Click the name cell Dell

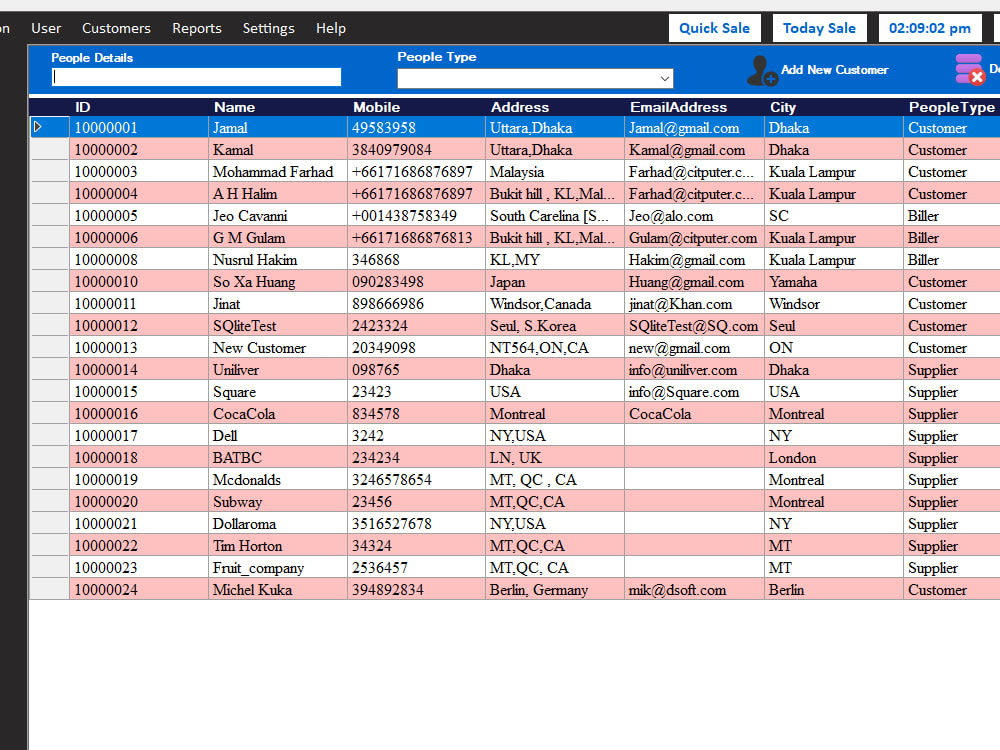pos(278,436)
